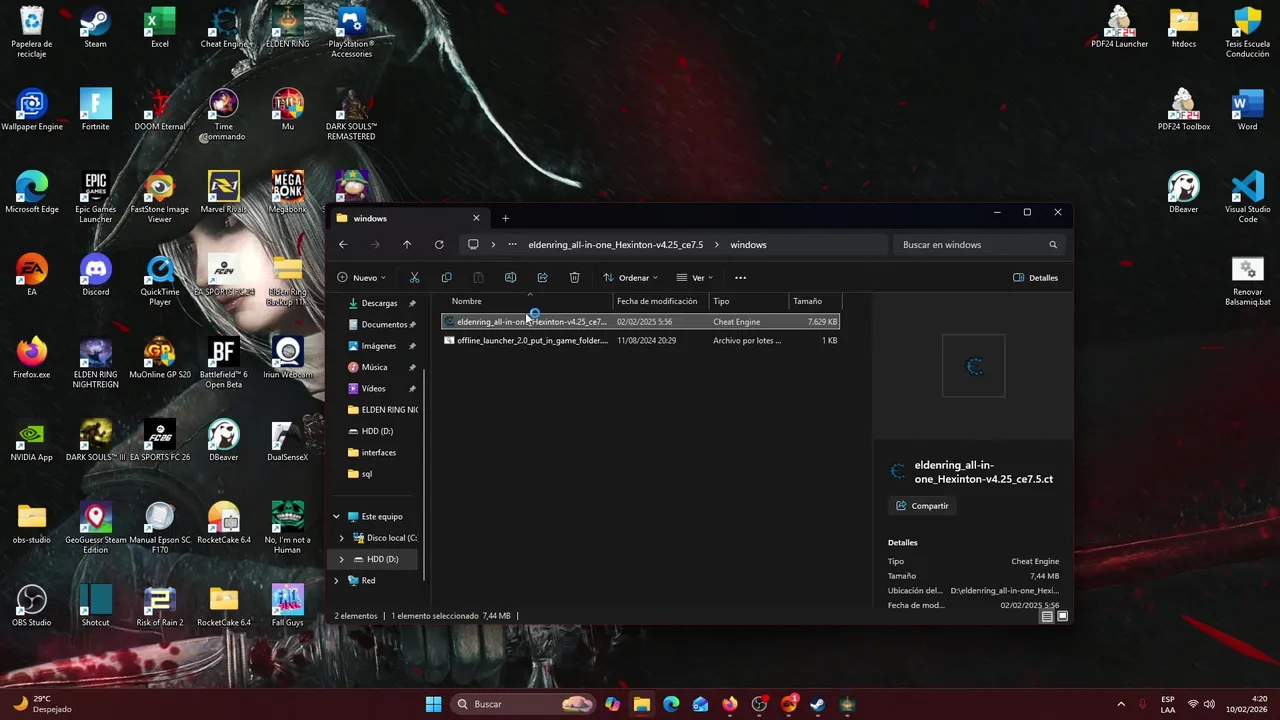Launch the NVIDIA App shortcut
Image resolution: width=1280 pixels, height=720 pixels.
[31, 441]
